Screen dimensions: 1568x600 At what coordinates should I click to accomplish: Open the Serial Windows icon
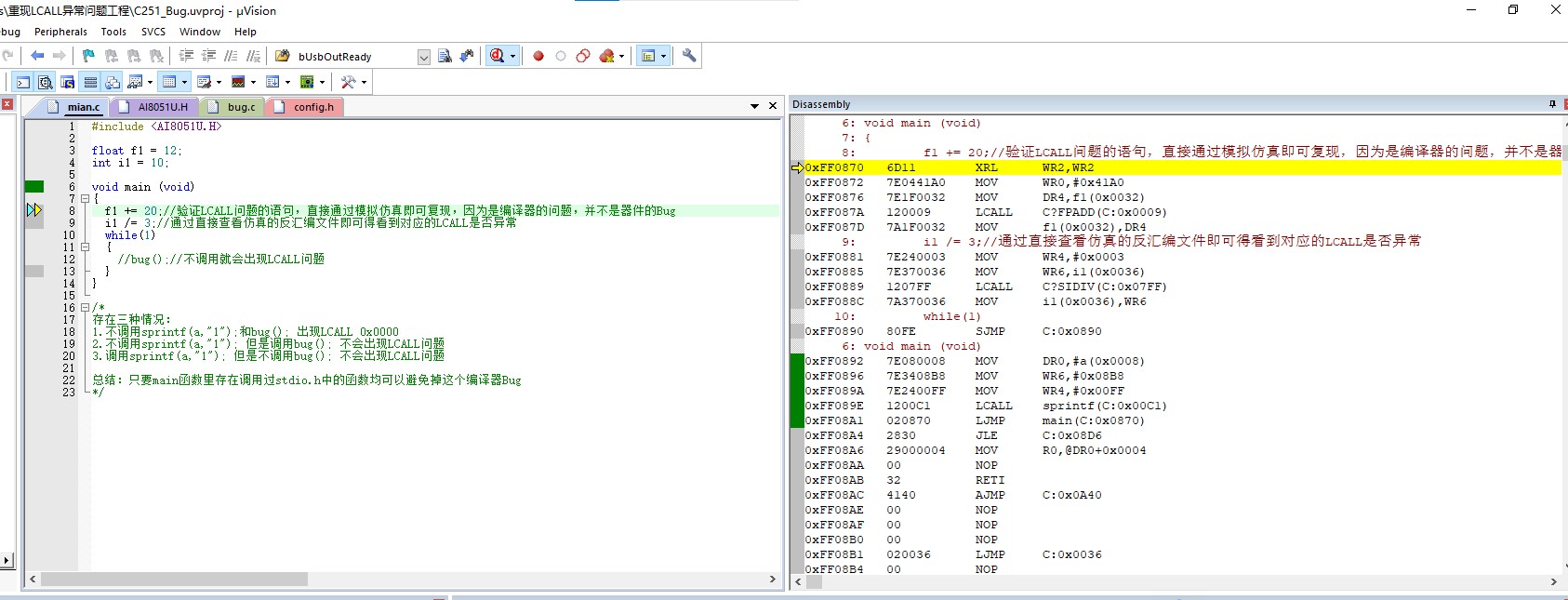(204, 82)
